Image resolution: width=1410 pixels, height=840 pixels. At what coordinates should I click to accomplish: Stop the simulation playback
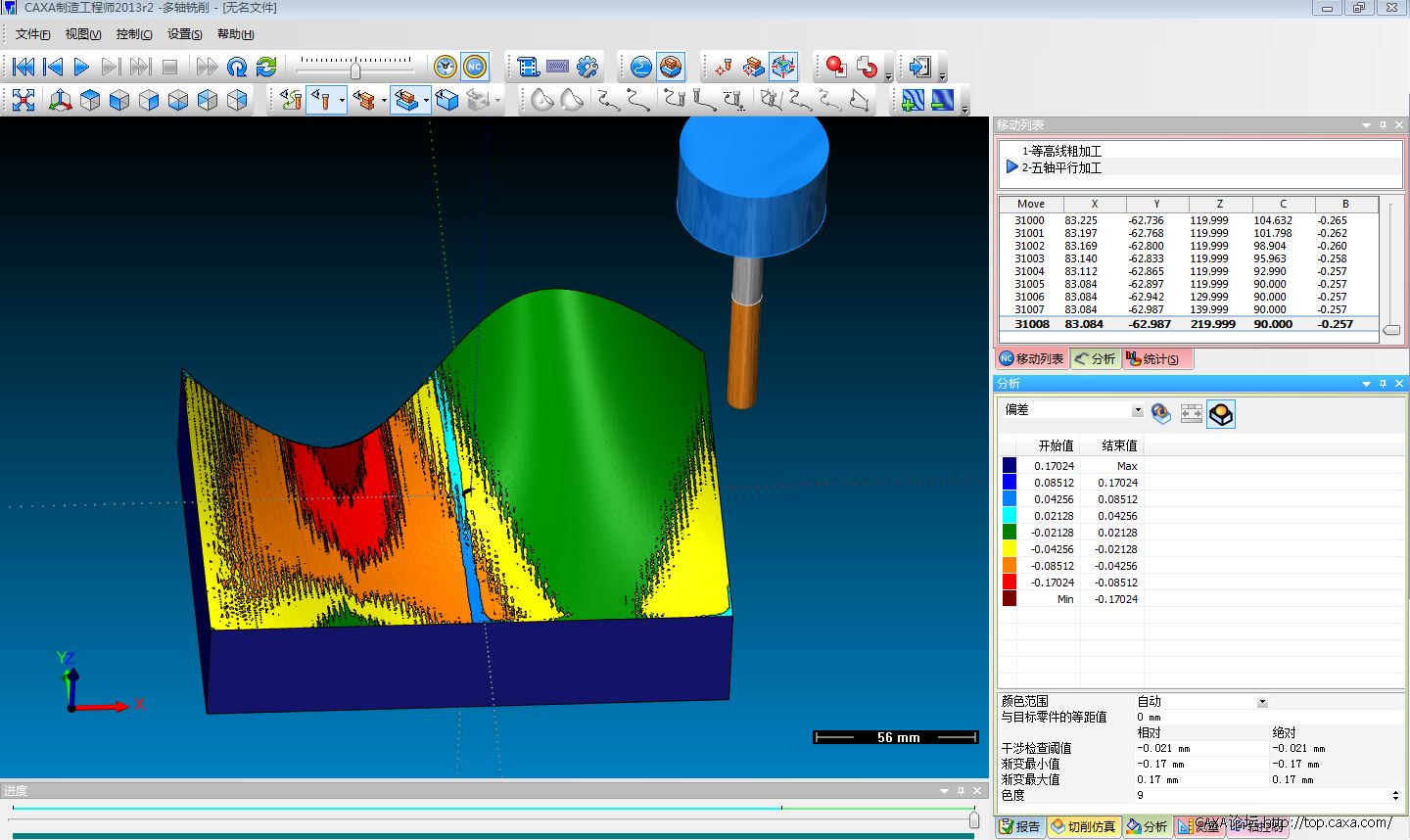169,67
